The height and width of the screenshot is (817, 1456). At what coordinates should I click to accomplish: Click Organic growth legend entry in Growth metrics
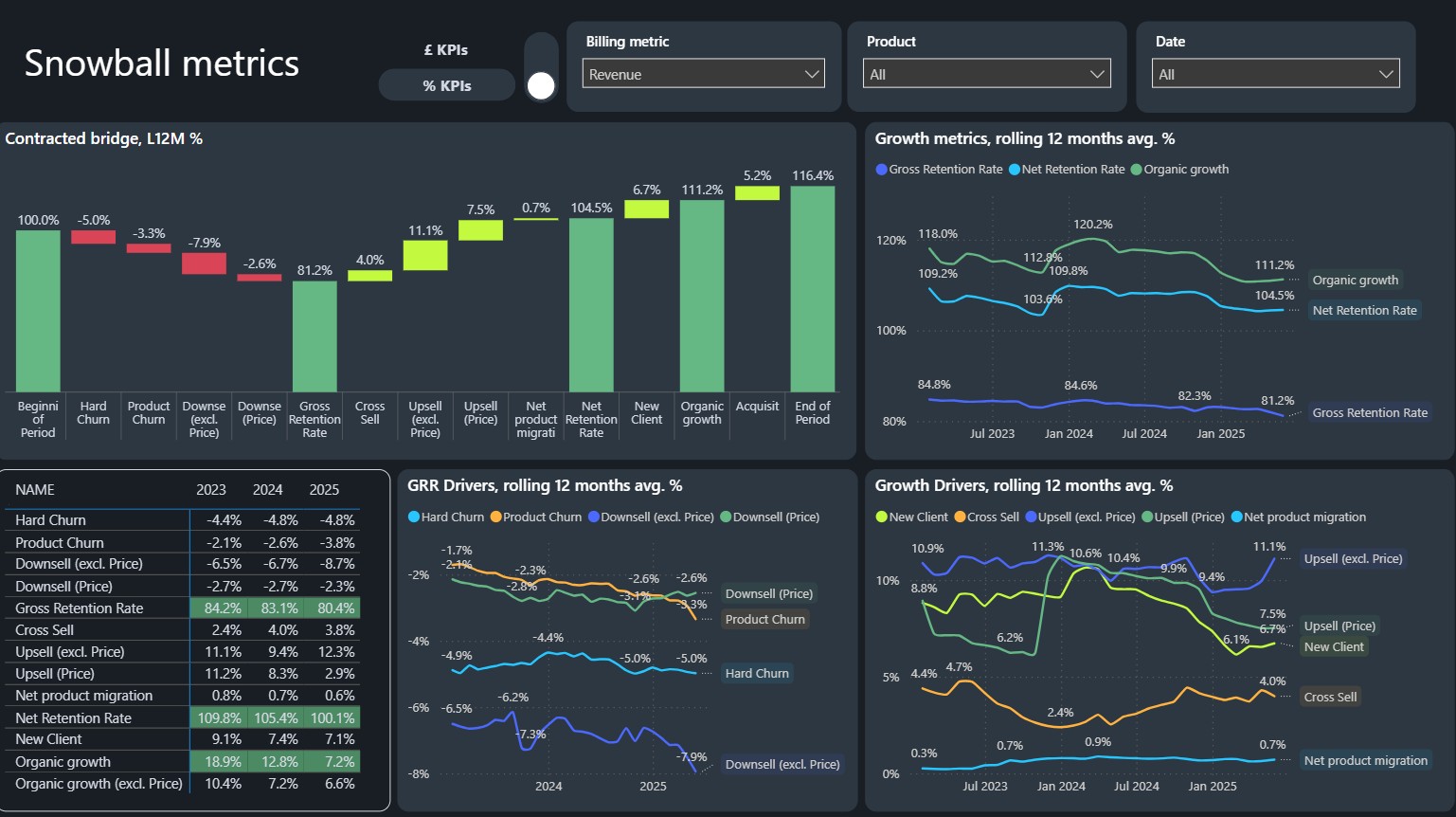click(x=1179, y=170)
